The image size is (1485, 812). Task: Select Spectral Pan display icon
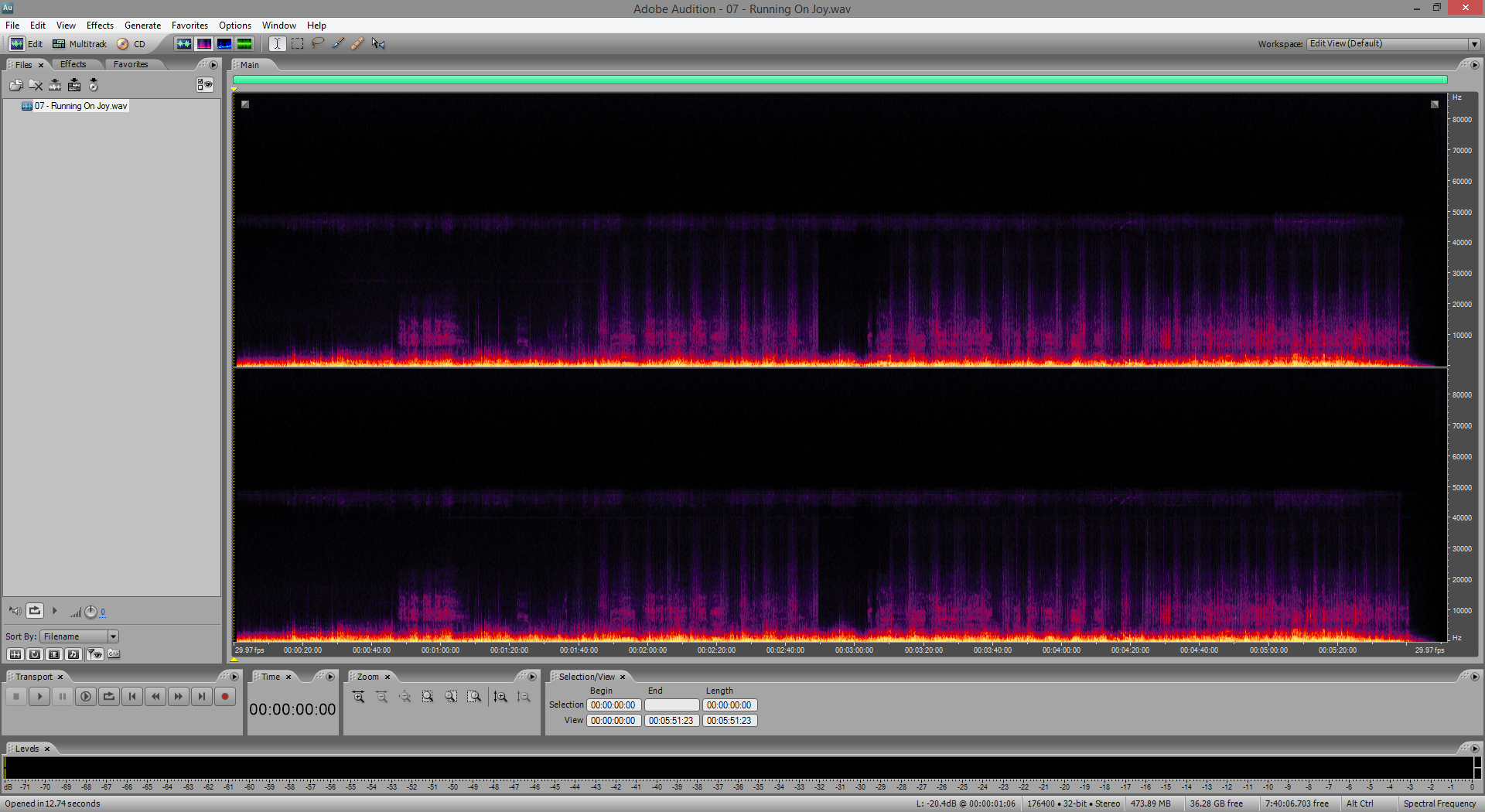[x=224, y=44]
